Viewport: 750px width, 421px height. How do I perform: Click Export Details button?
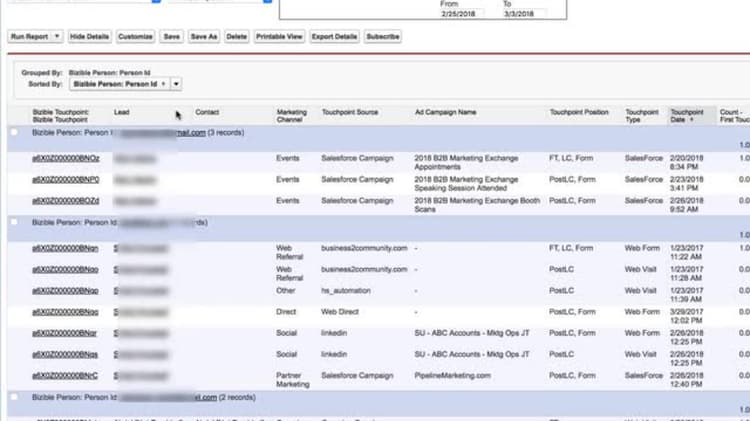click(x=334, y=37)
